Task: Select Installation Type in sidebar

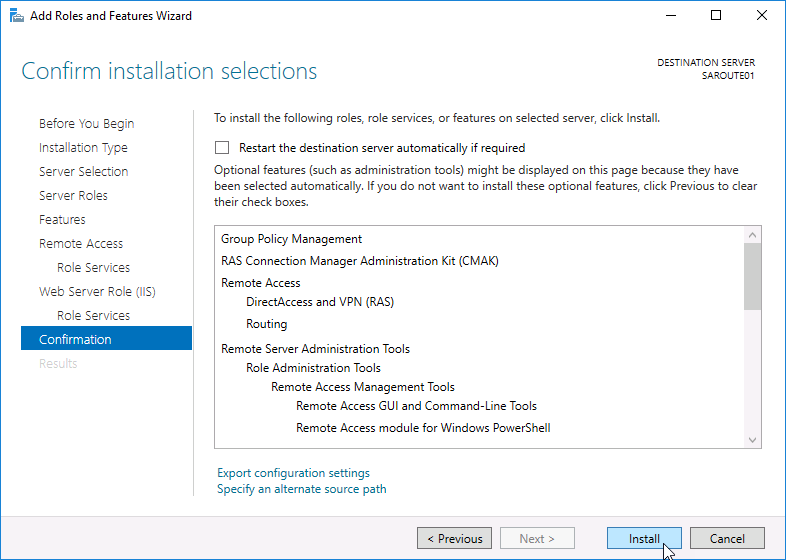Action: 83,148
